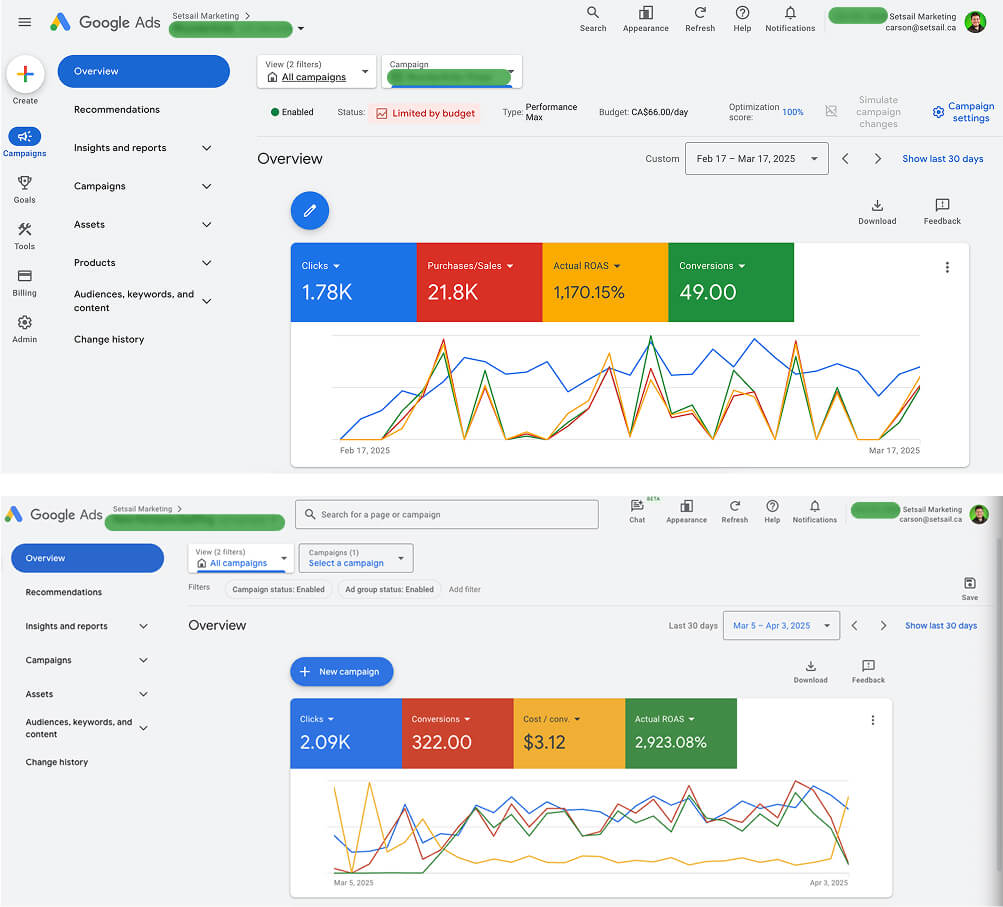Open the Feb 17 – Mar 17, 2025 date dropdown
The image size is (1003, 907).
click(x=757, y=159)
